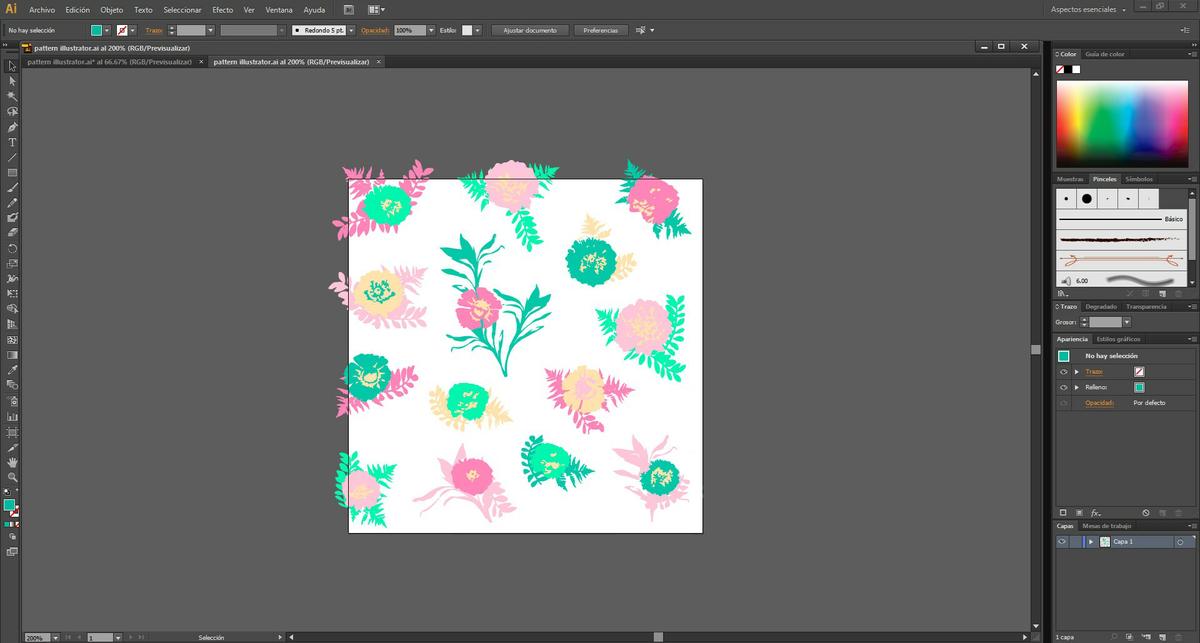Viewport: 1200px width, 643px height.
Task: Hide the Relleno attribute in Apariencia panel
Action: [x=1063, y=387]
